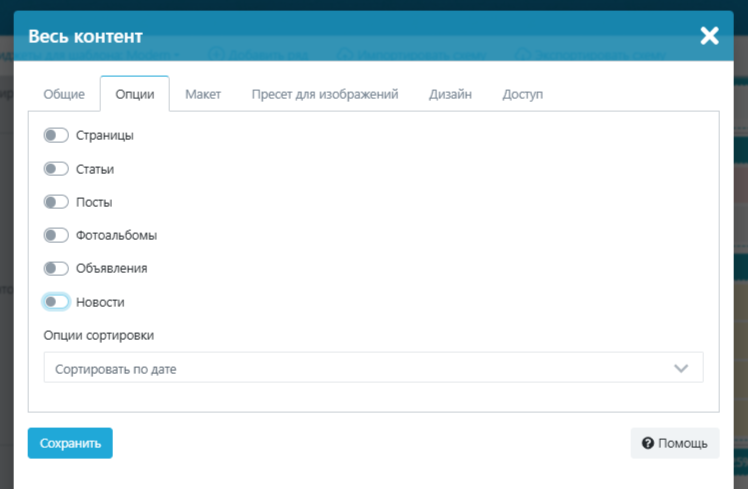Enable the Объявления switch
The image size is (748, 489).
56,269
